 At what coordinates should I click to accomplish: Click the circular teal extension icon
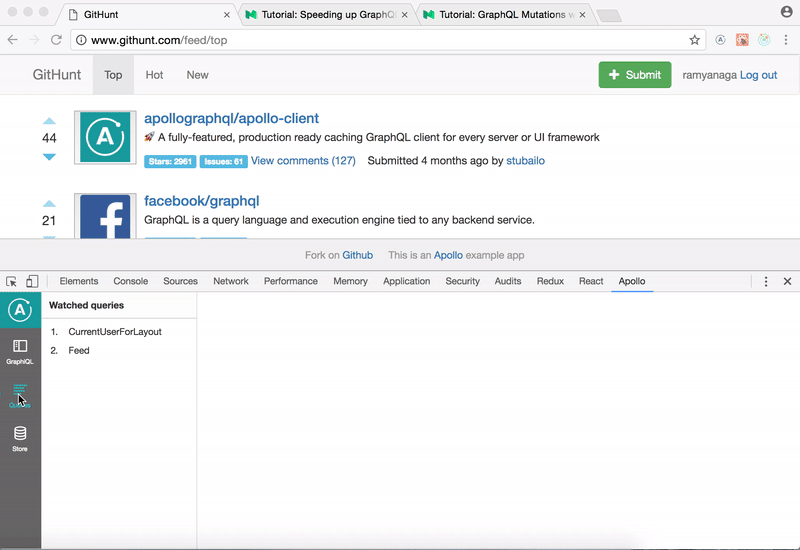764,40
